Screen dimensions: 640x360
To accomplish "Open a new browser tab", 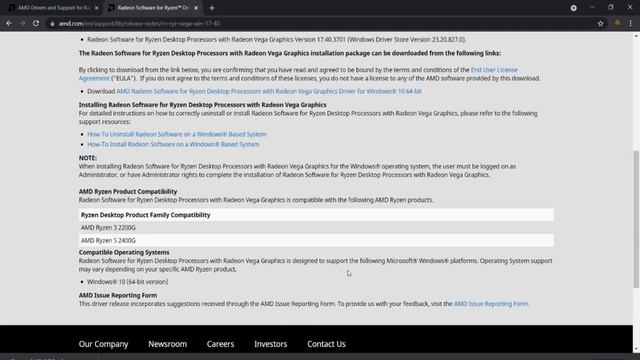I will pos(212,8).
